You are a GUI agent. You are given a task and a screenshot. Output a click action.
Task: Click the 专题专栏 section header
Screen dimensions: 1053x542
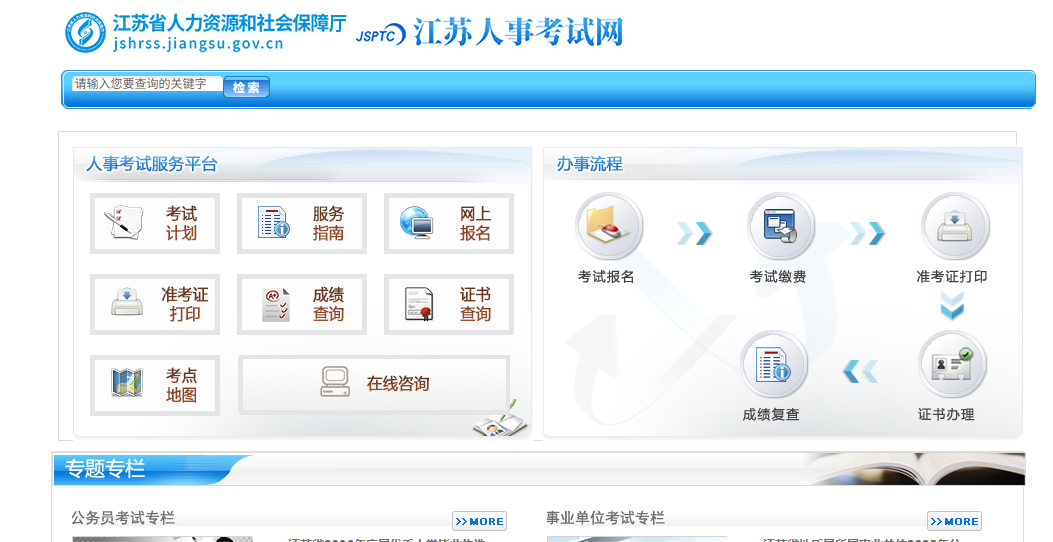pyautogui.click(x=105, y=468)
